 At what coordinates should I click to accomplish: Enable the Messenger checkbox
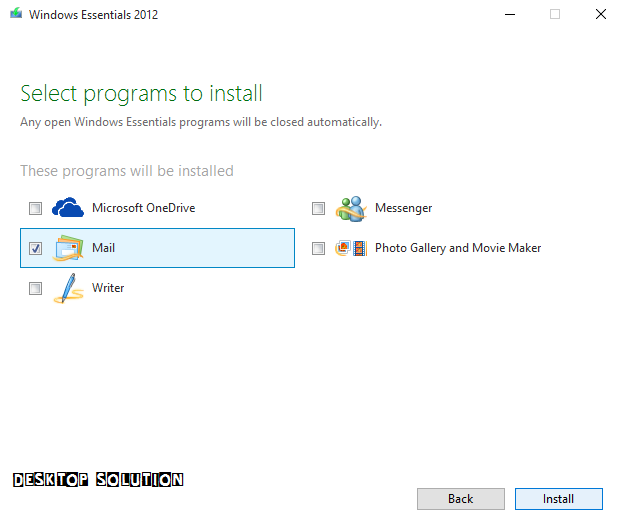click(x=318, y=208)
